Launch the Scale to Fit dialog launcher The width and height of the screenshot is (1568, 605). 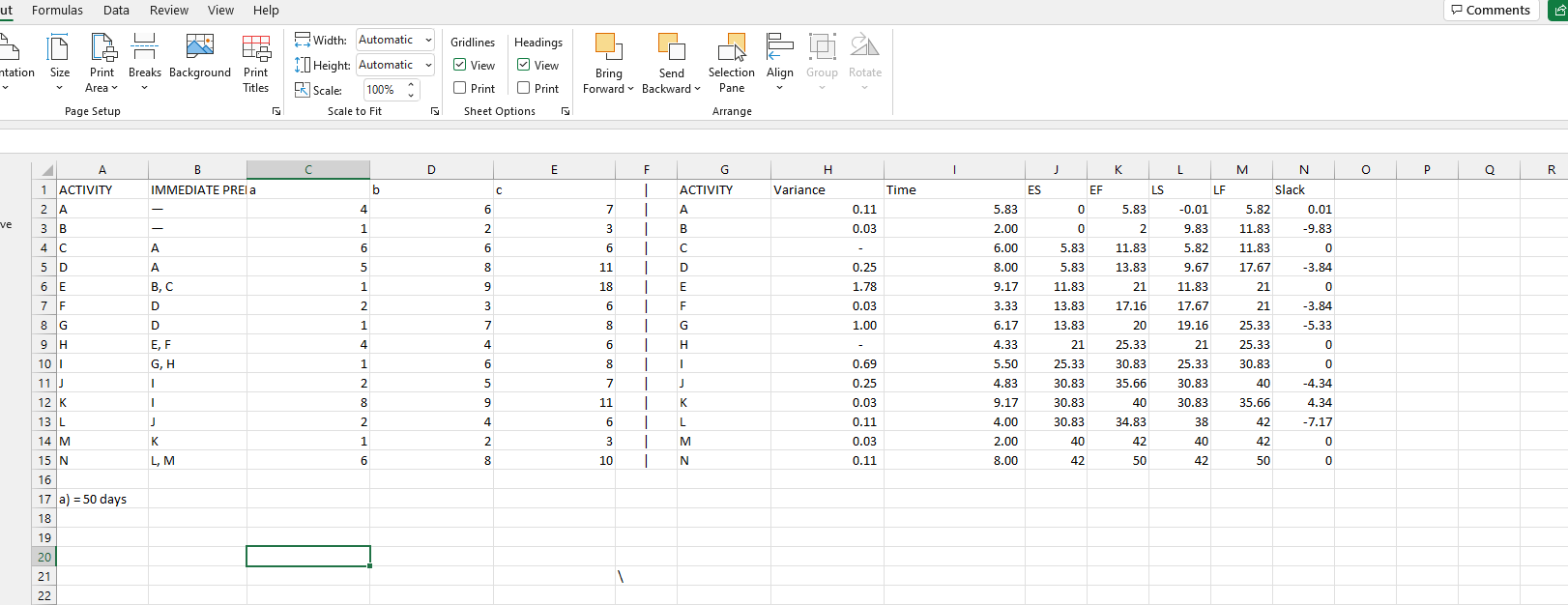click(435, 111)
